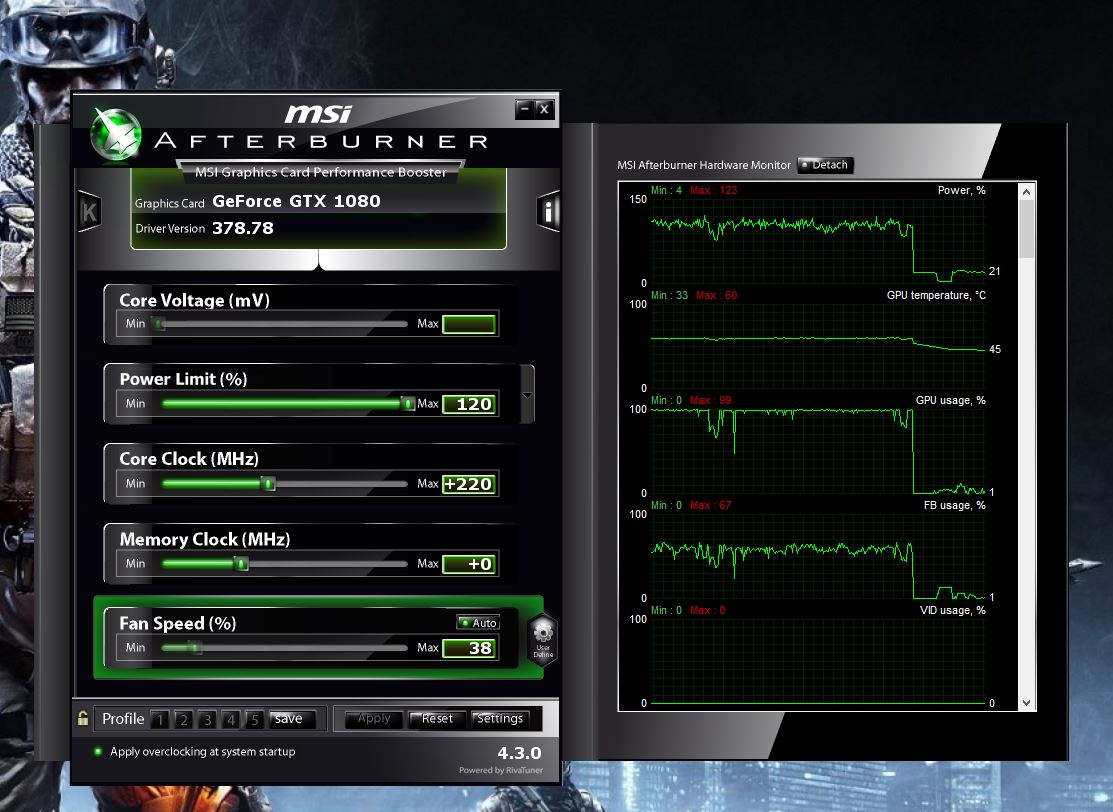The width and height of the screenshot is (1113, 812).
Task: Click the Memory Clock +0 value field
Action: point(468,564)
